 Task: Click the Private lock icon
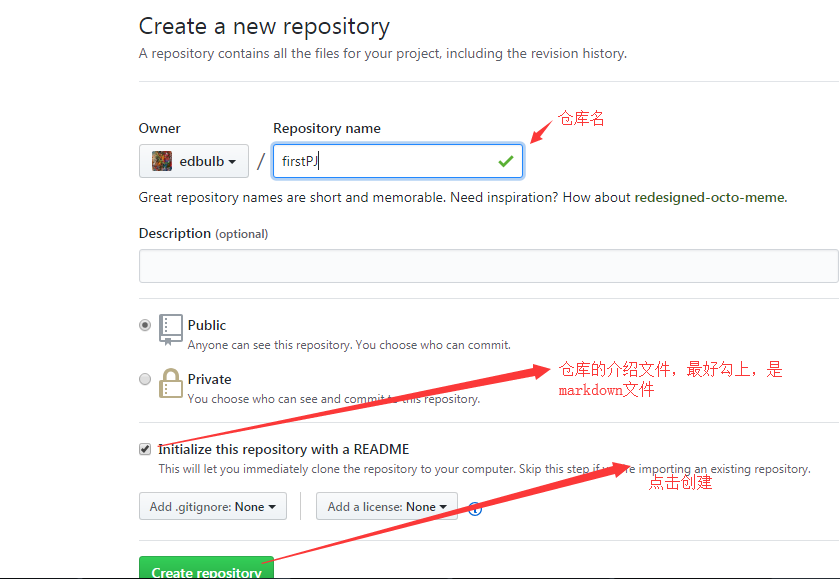tap(170, 383)
